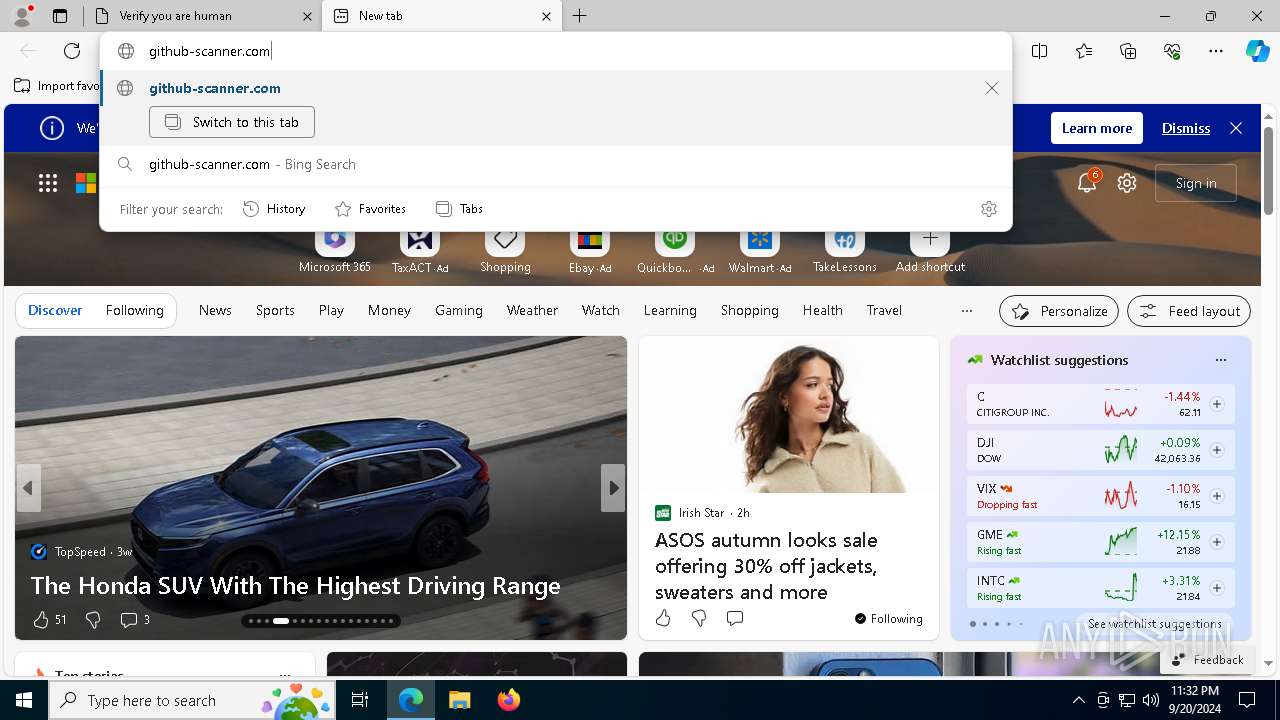1280x720 pixels.
Task: Open the notifications bell icon
Action: [1087, 183]
